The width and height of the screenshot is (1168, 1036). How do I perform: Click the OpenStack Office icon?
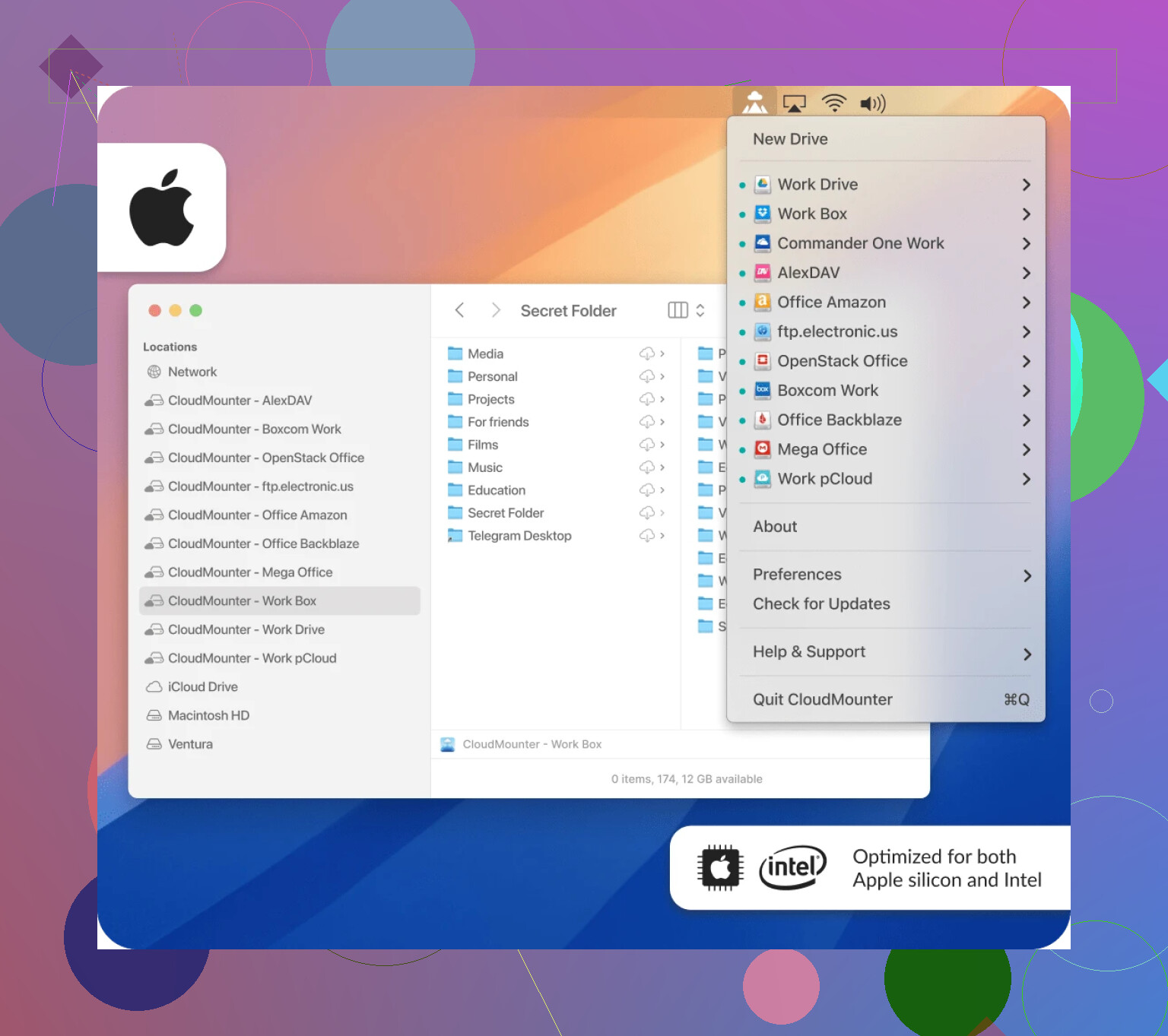[763, 360]
